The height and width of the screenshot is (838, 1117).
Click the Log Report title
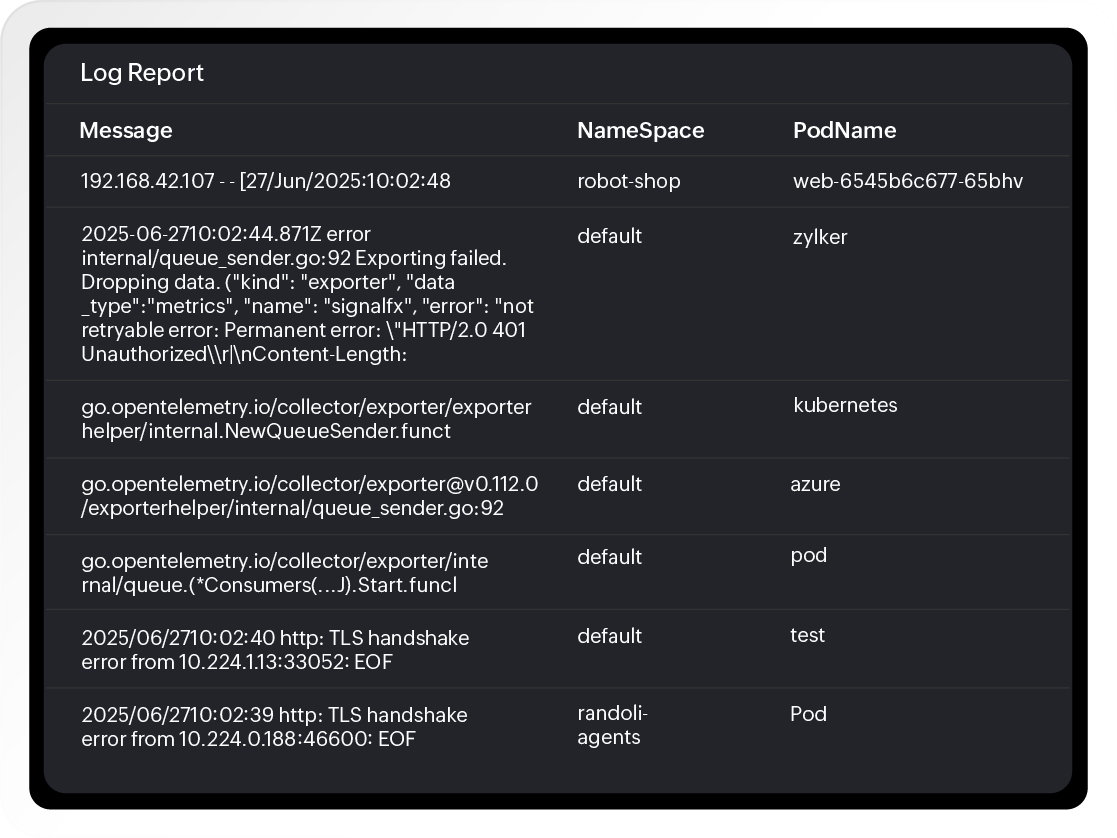click(x=142, y=73)
